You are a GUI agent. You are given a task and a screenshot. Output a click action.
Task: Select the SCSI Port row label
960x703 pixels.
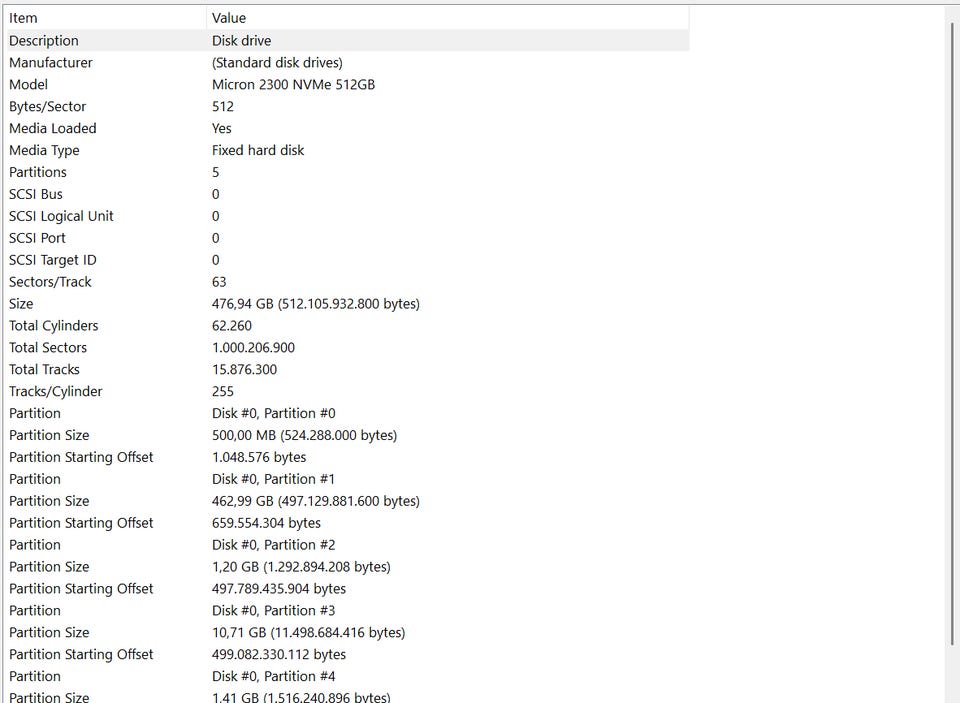37,238
